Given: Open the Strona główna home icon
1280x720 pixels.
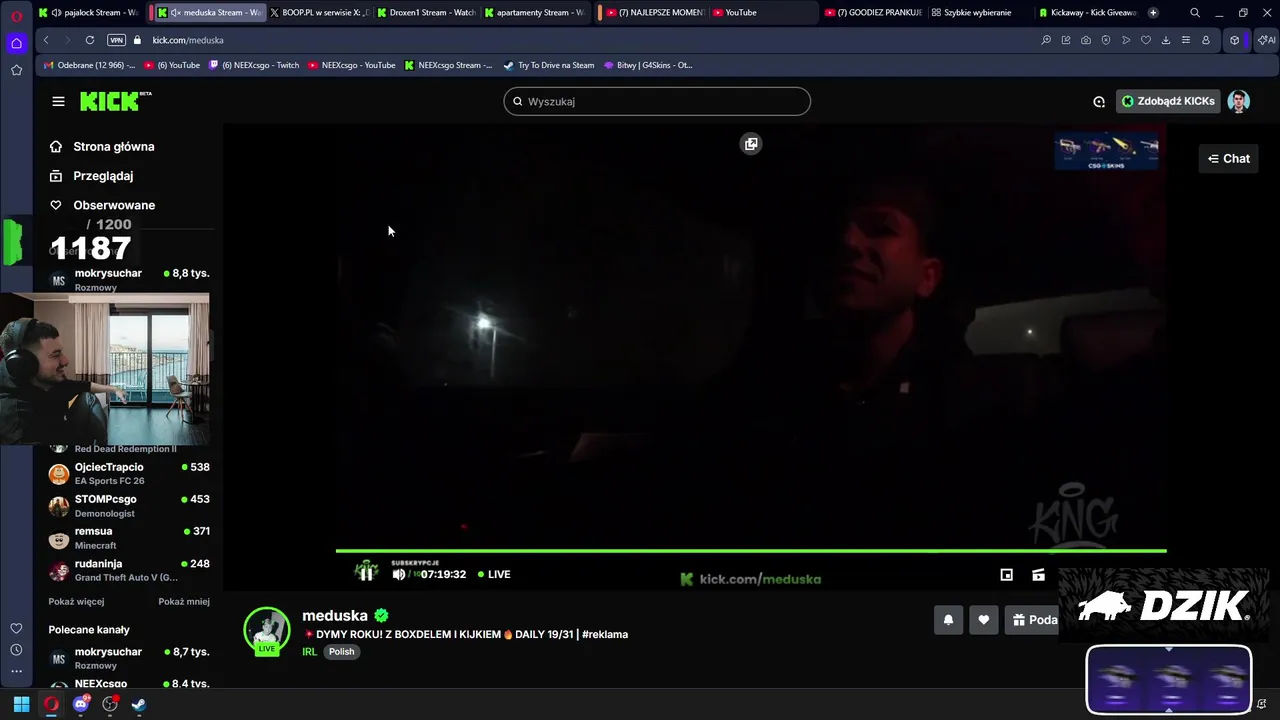Looking at the screenshot, I should tap(56, 146).
